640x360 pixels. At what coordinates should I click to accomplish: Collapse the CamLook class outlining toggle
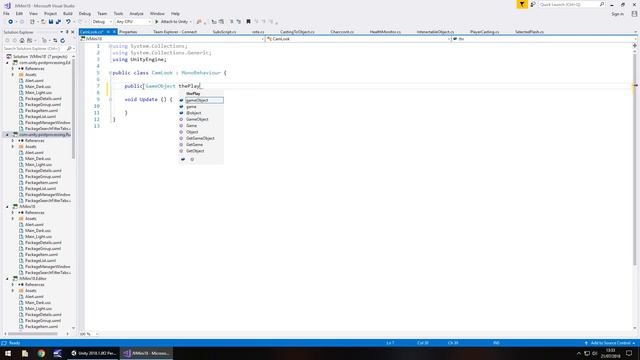click(110, 73)
